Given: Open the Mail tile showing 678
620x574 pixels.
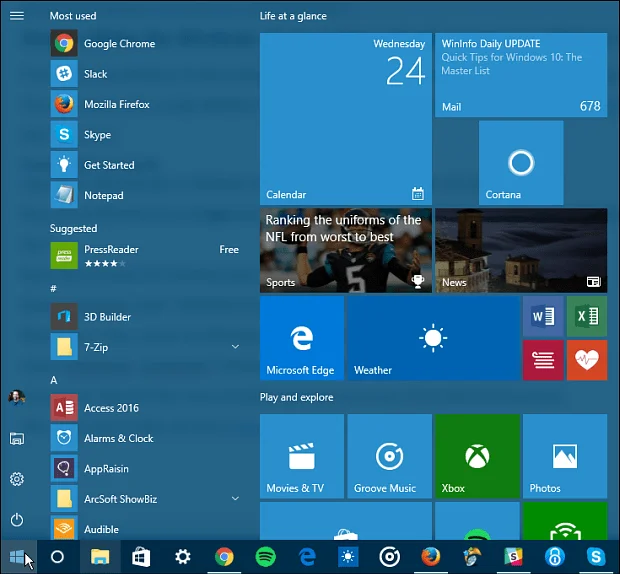Looking at the screenshot, I should [x=521, y=75].
